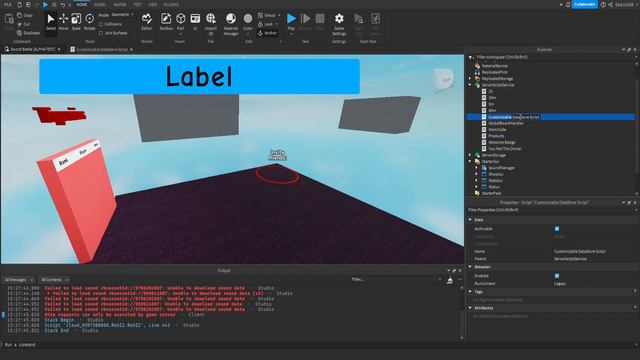
Task: Expand the ServerStorage tree node
Action: click(470, 155)
